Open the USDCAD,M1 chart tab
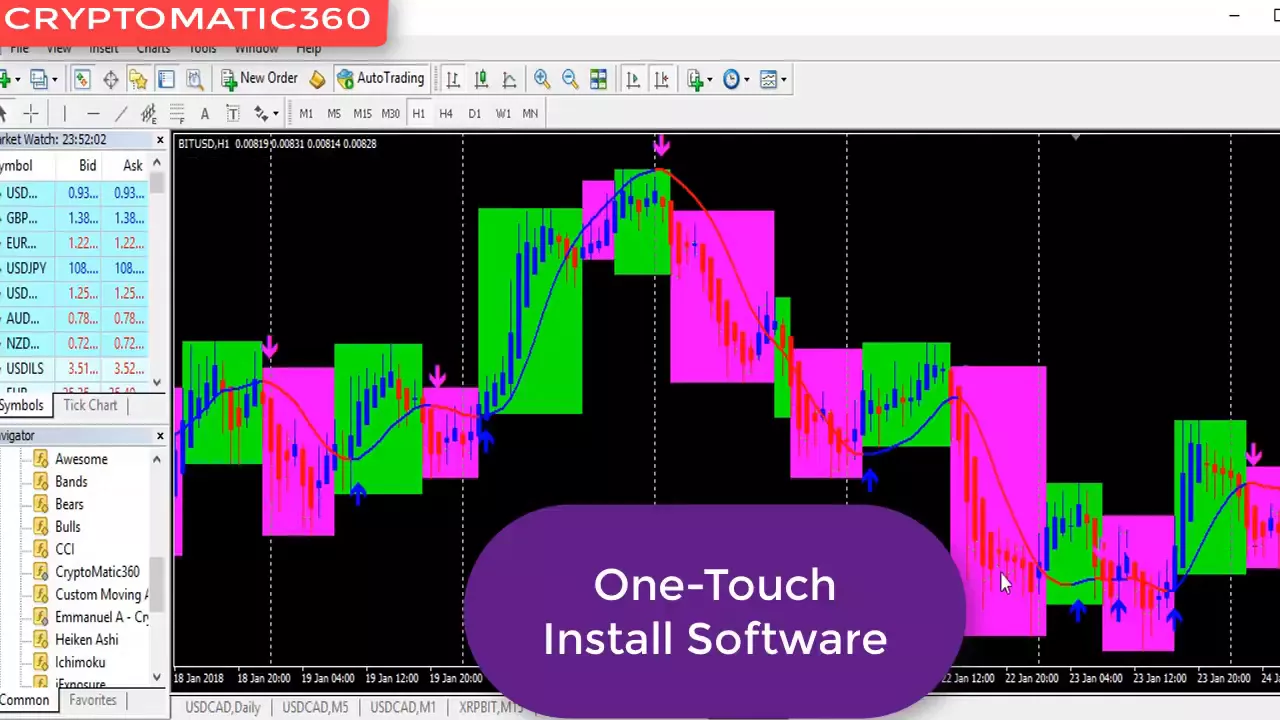The width and height of the screenshot is (1280, 720). coord(403,707)
